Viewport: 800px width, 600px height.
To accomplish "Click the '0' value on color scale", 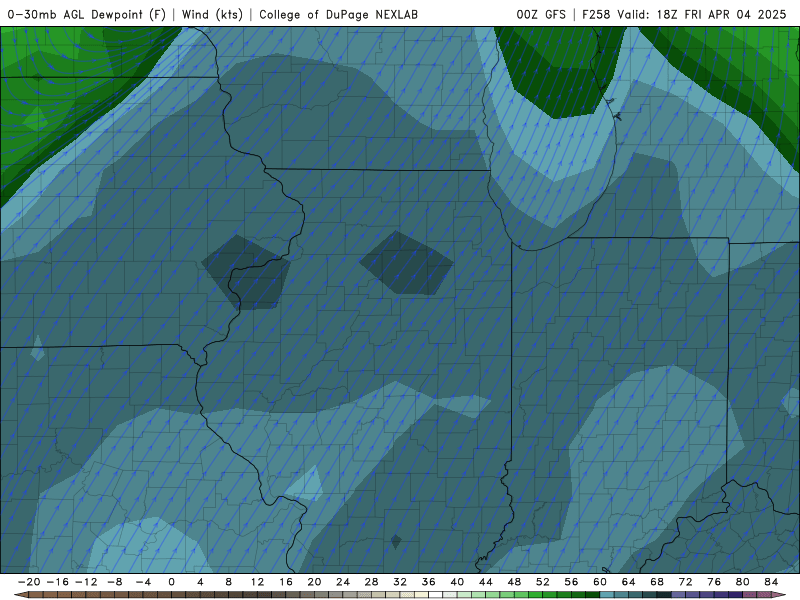I will coord(171,582).
